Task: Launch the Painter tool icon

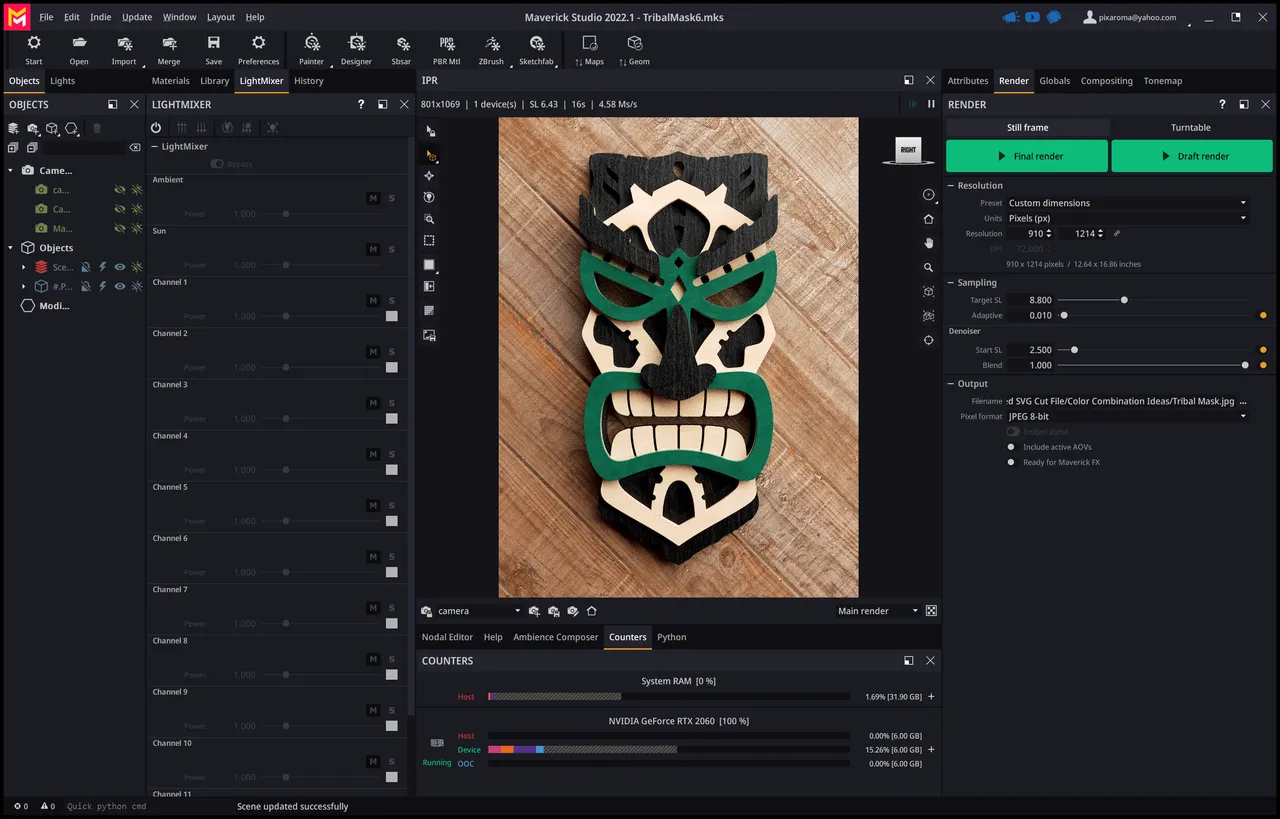Action: point(312,49)
